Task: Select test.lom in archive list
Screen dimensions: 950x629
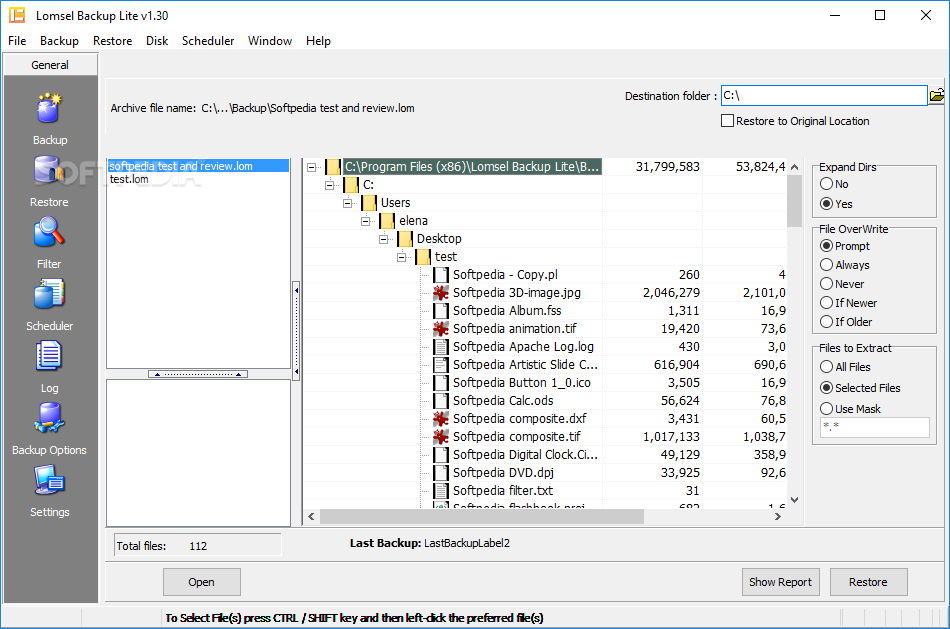Action: [129, 179]
